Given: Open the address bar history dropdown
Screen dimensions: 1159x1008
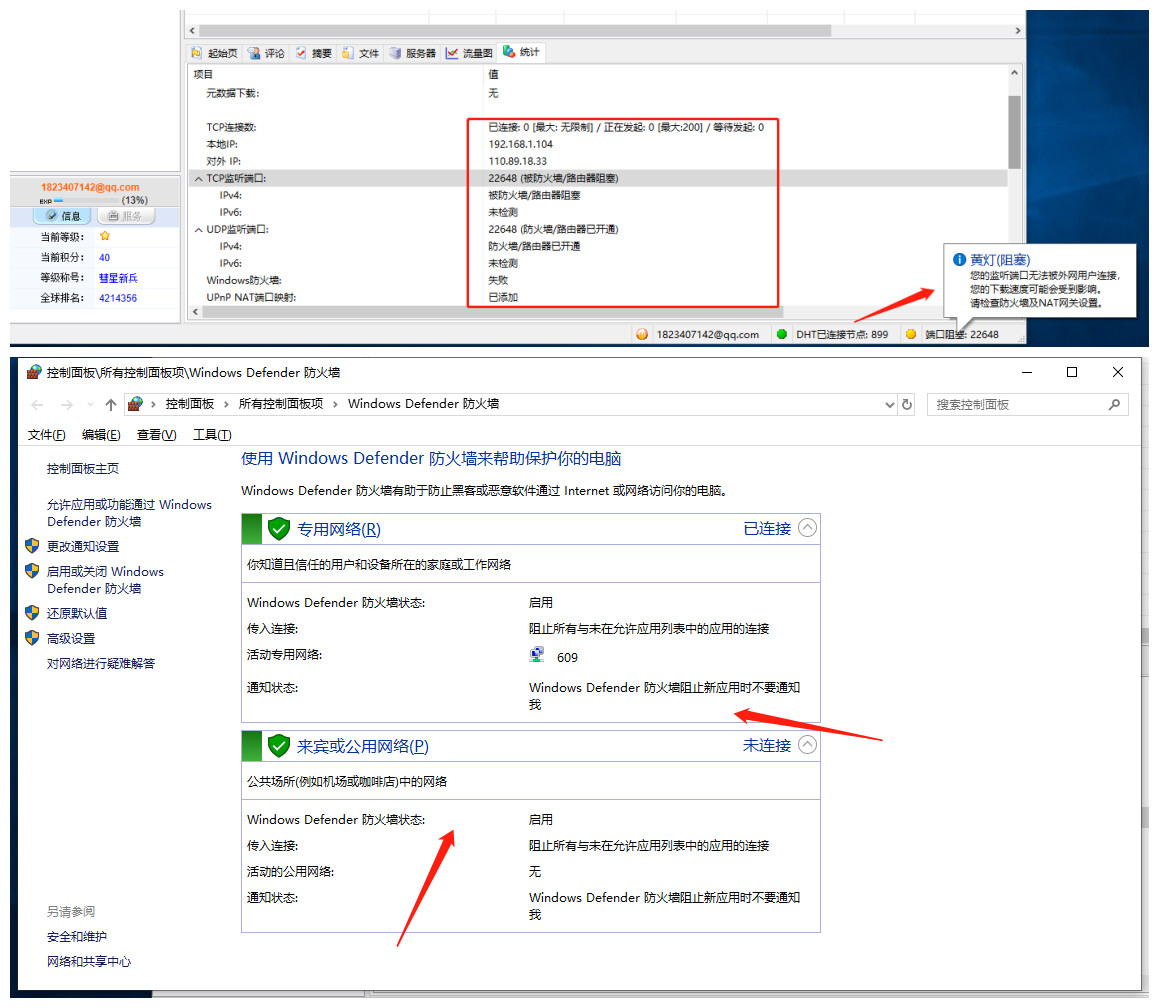Looking at the screenshot, I should click(x=889, y=405).
